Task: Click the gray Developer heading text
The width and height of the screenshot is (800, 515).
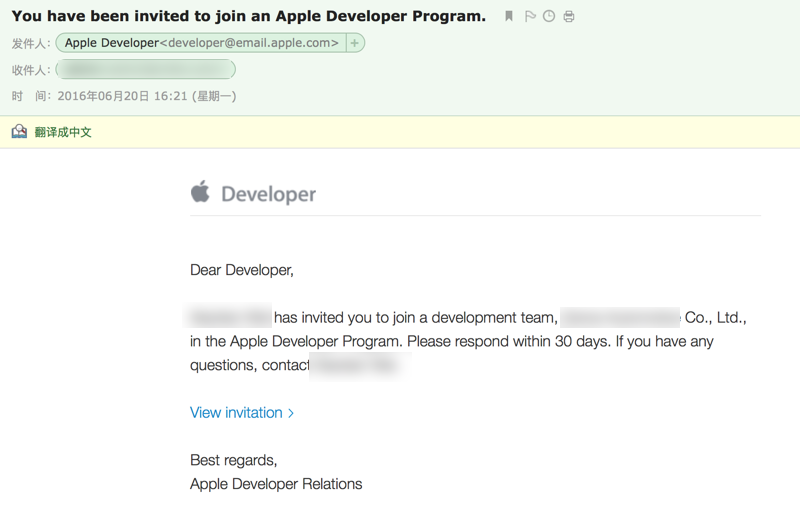Action: 268,194
